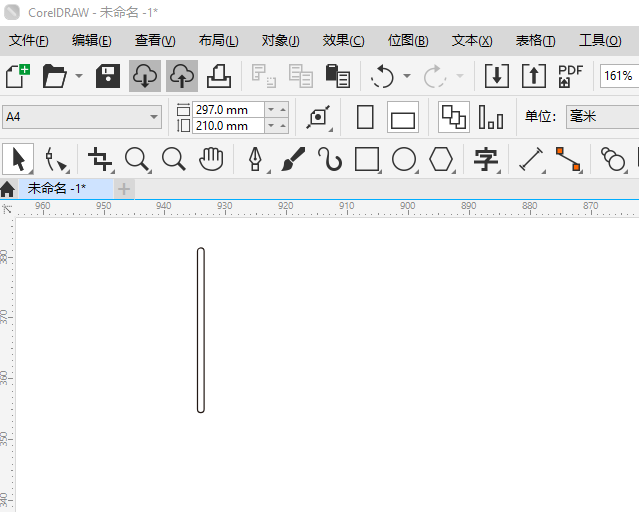
Task: Undo the last action
Action: (382, 76)
